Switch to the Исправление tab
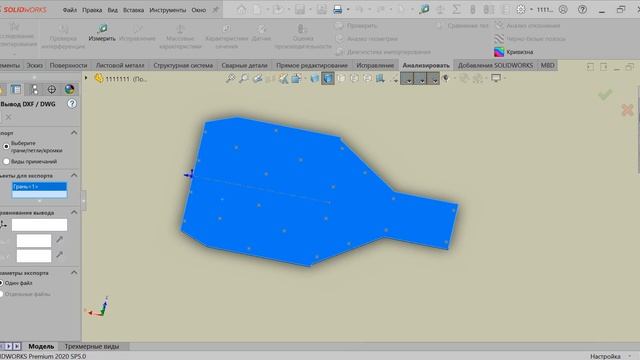Viewport: 640px width, 360px height. point(375,65)
